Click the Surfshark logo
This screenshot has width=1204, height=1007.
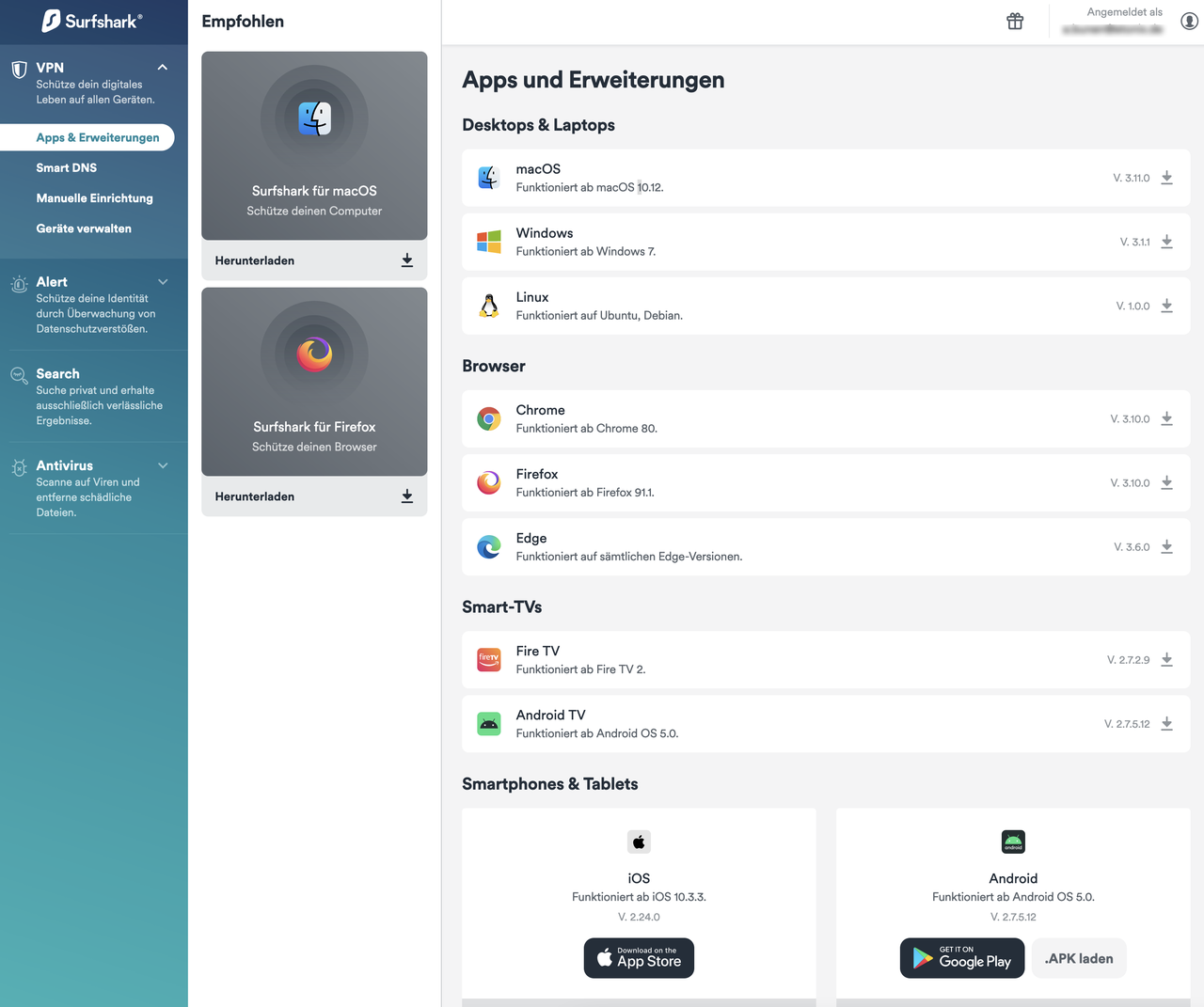click(92, 21)
